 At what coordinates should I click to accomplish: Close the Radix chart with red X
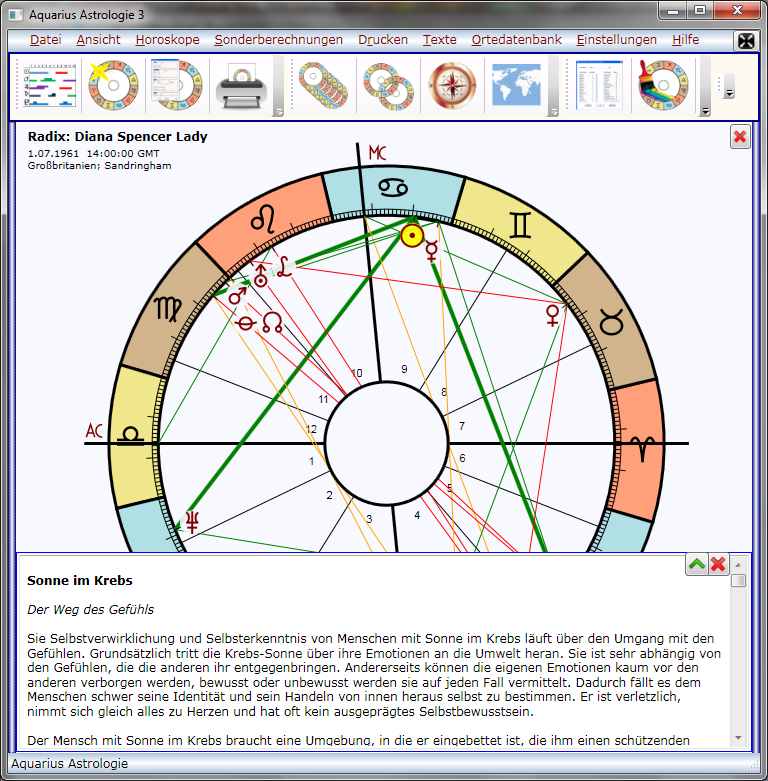click(740, 137)
